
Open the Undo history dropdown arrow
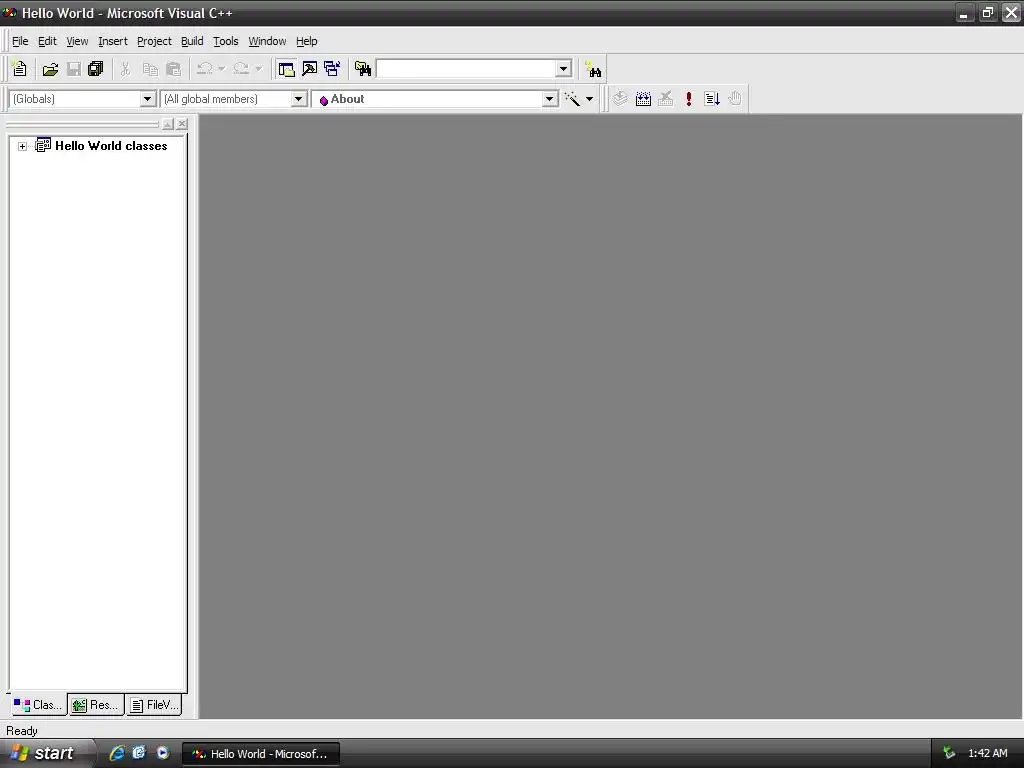221,69
